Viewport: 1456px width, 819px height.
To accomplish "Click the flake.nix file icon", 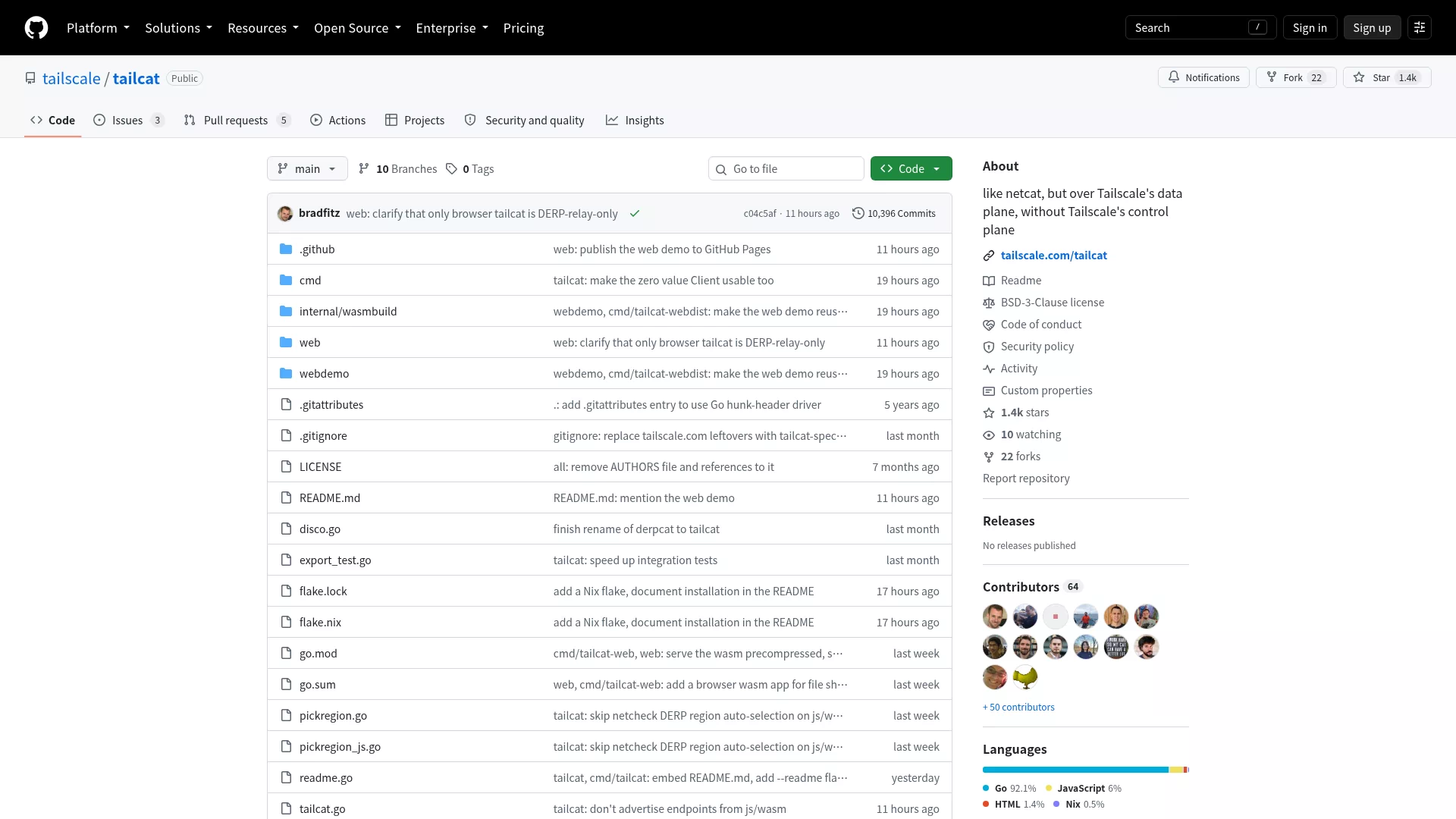I will [x=286, y=623].
